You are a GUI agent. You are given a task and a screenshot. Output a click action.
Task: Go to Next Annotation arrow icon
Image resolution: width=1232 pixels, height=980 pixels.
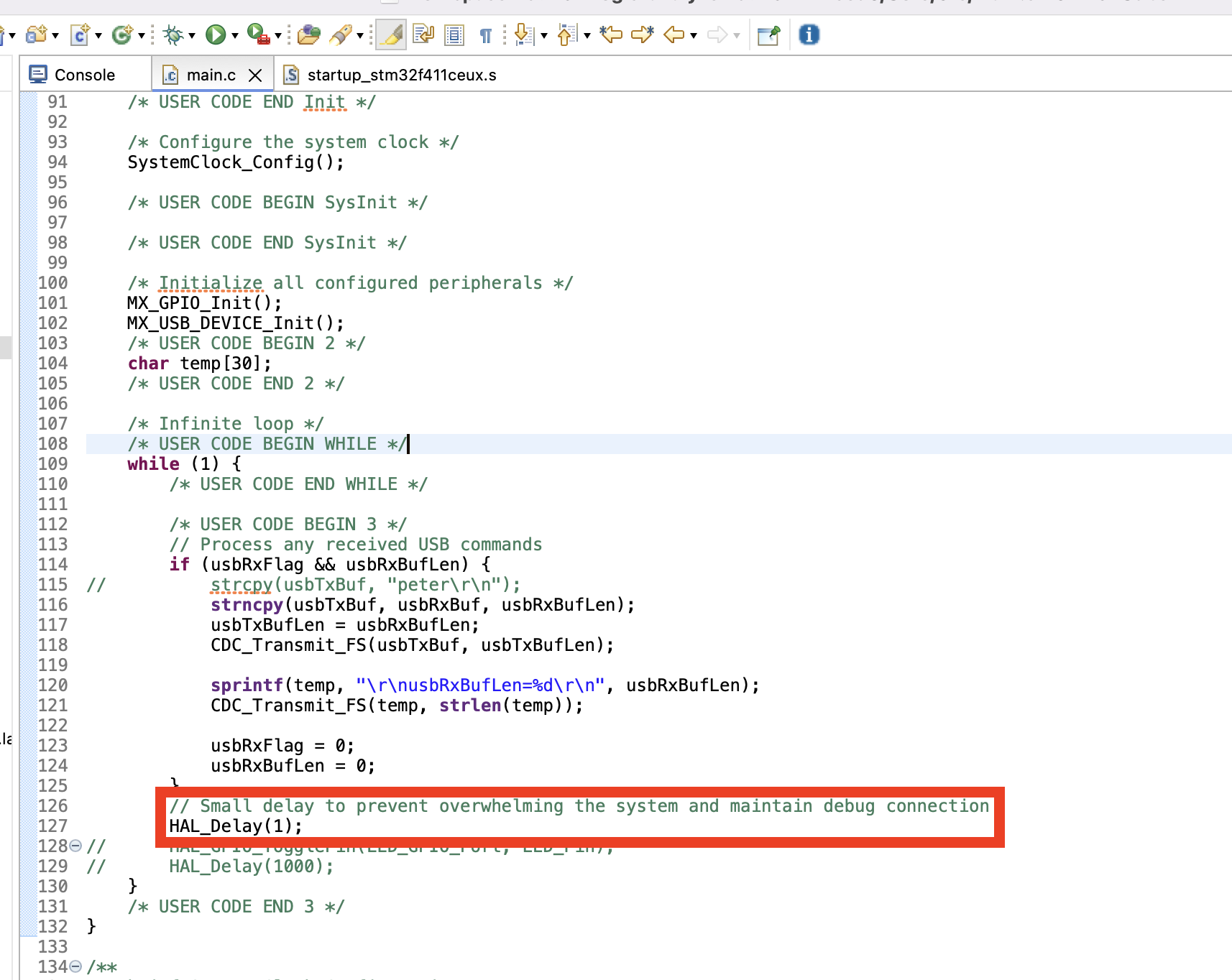pos(524,34)
